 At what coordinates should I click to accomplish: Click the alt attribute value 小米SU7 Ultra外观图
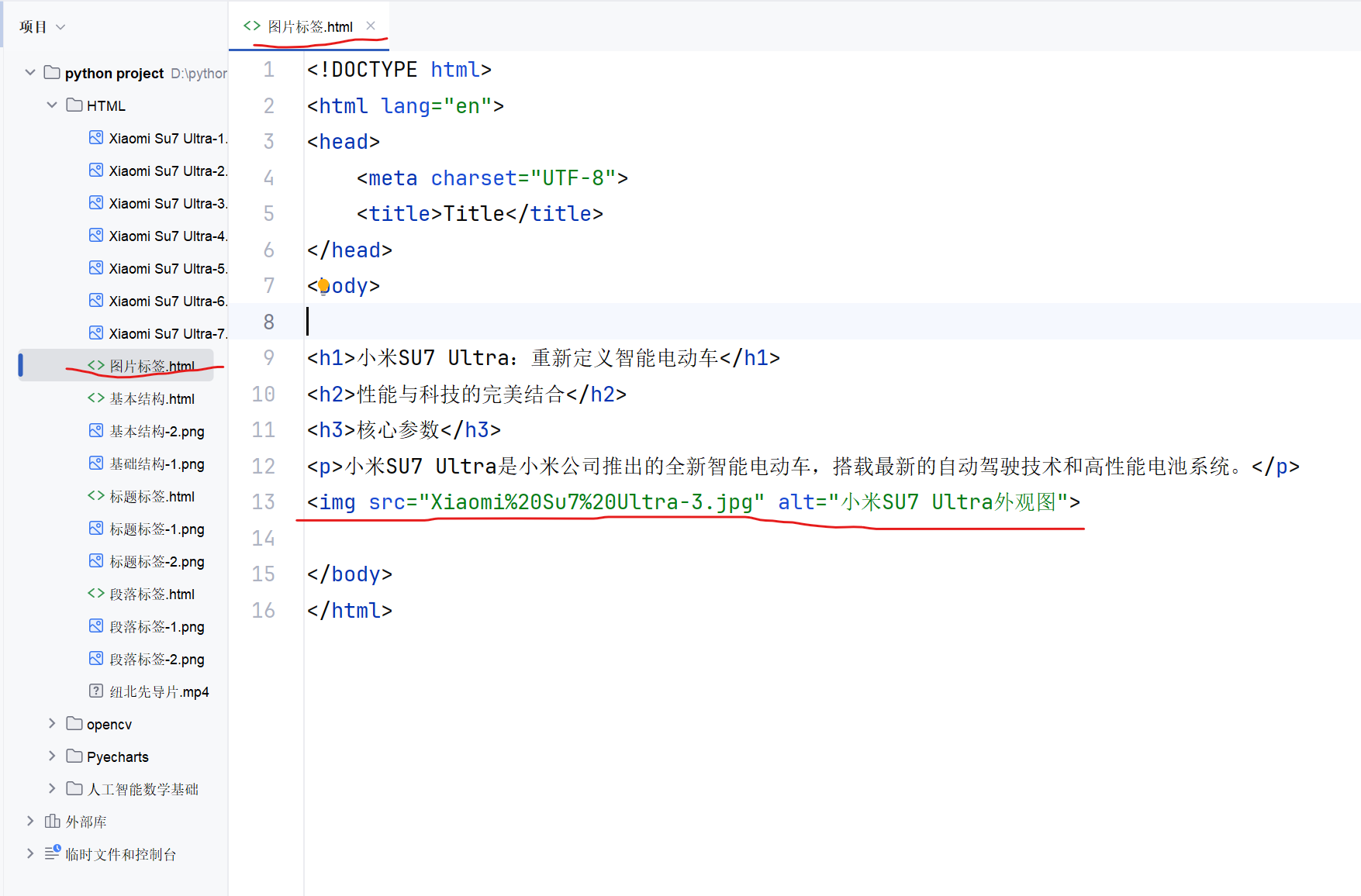948,502
